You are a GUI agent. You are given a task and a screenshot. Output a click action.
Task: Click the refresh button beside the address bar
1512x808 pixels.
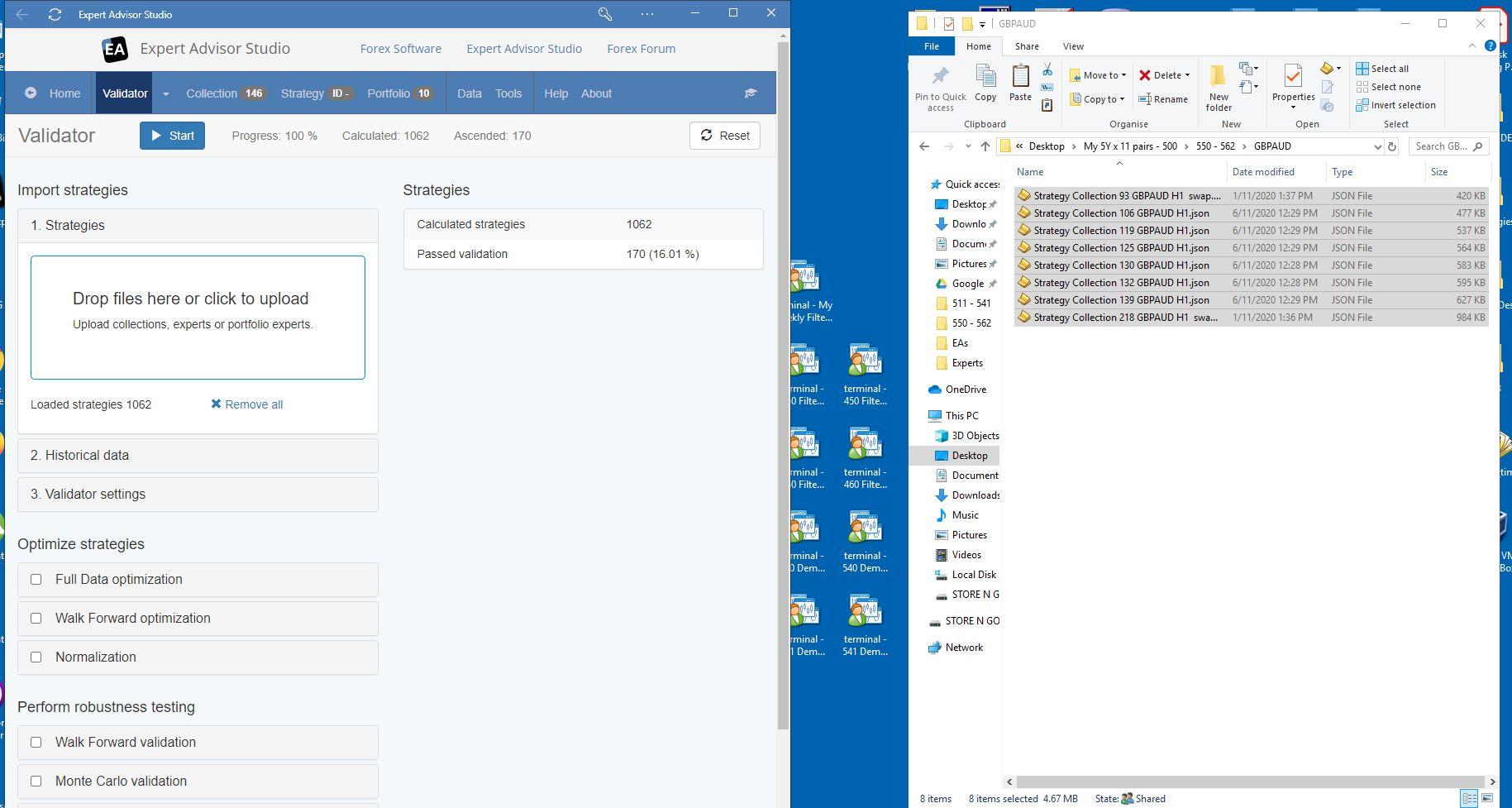click(1392, 146)
